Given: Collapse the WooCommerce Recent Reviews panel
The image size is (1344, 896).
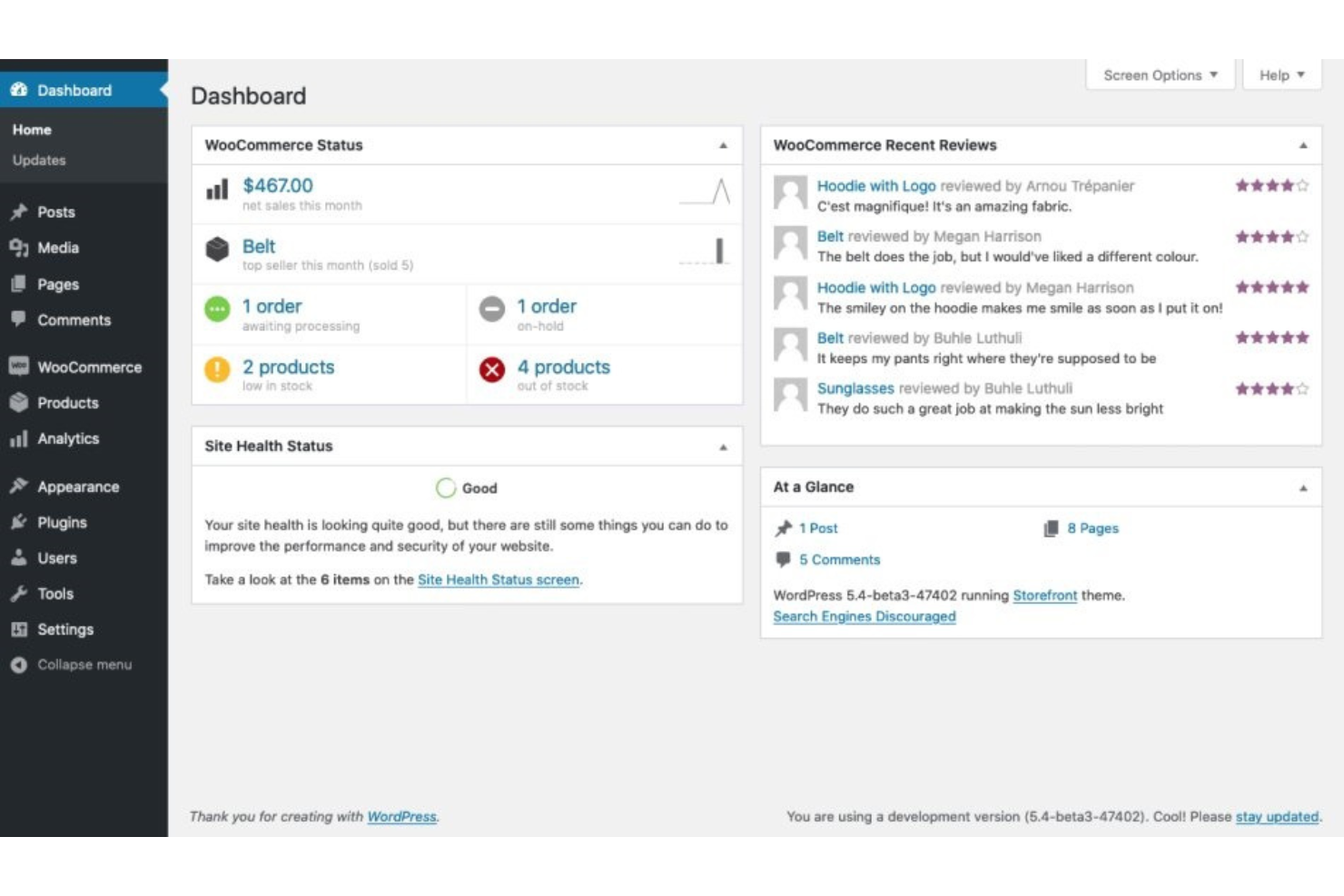Looking at the screenshot, I should tap(1304, 144).
